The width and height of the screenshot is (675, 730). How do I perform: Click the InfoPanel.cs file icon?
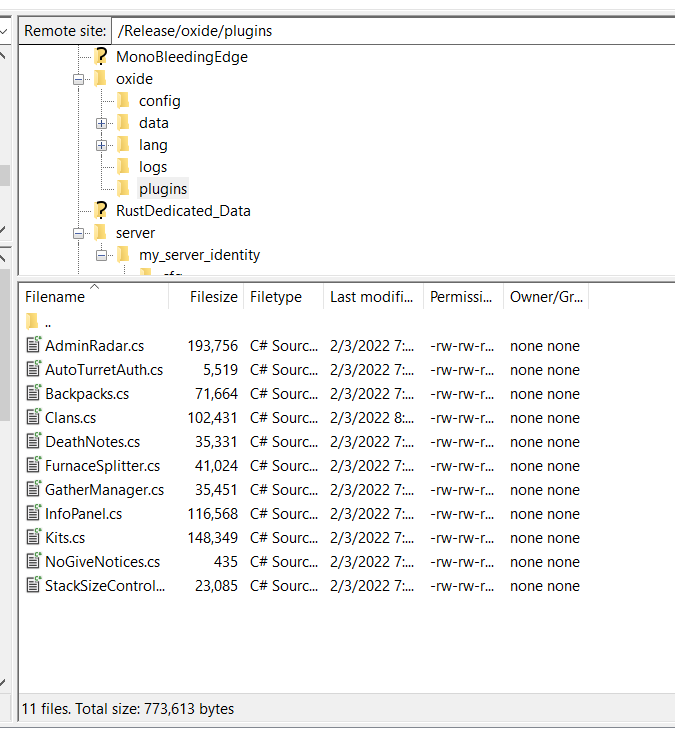pos(34,513)
